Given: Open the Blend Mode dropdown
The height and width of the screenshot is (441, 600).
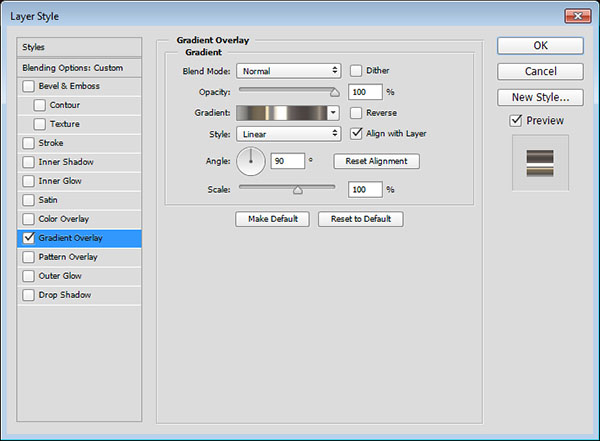Looking at the screenshot, I should (289, 71).
